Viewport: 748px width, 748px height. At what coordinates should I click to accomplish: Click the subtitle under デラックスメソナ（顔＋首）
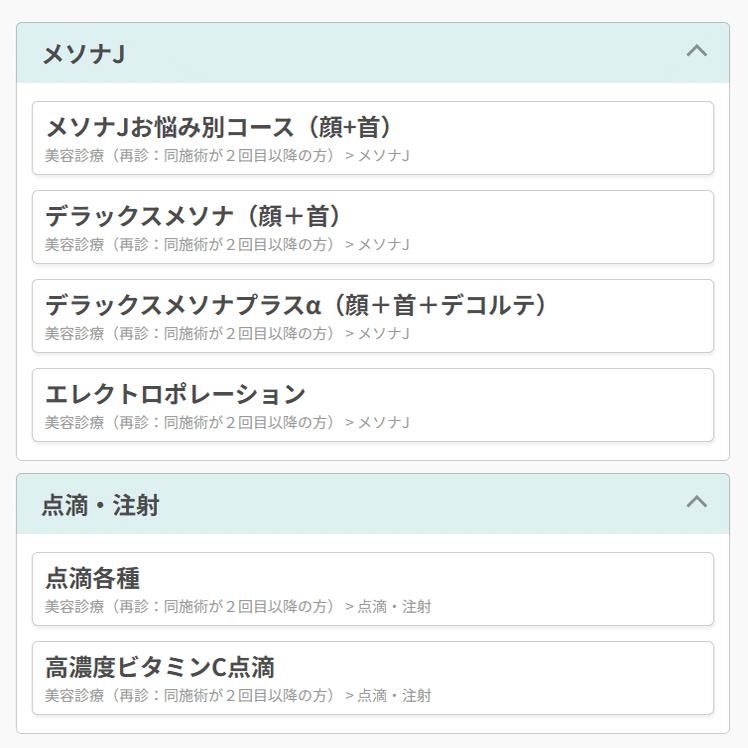pyautogui.click(x=190, y=245)
